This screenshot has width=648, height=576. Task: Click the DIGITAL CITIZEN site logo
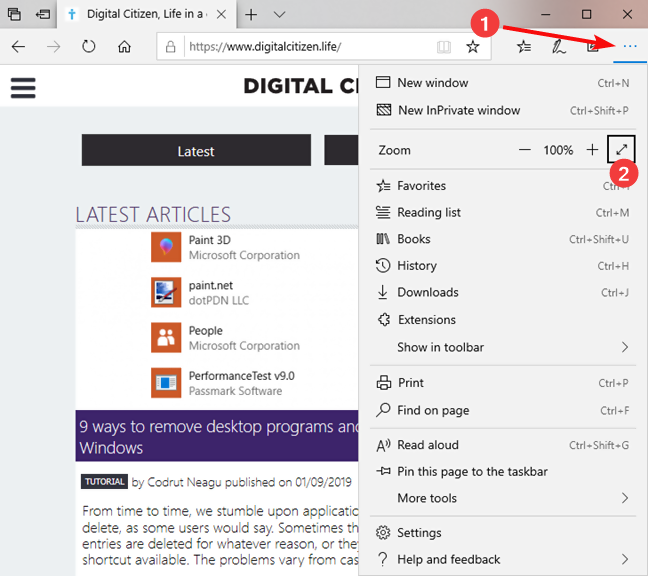tap(301, 86)
